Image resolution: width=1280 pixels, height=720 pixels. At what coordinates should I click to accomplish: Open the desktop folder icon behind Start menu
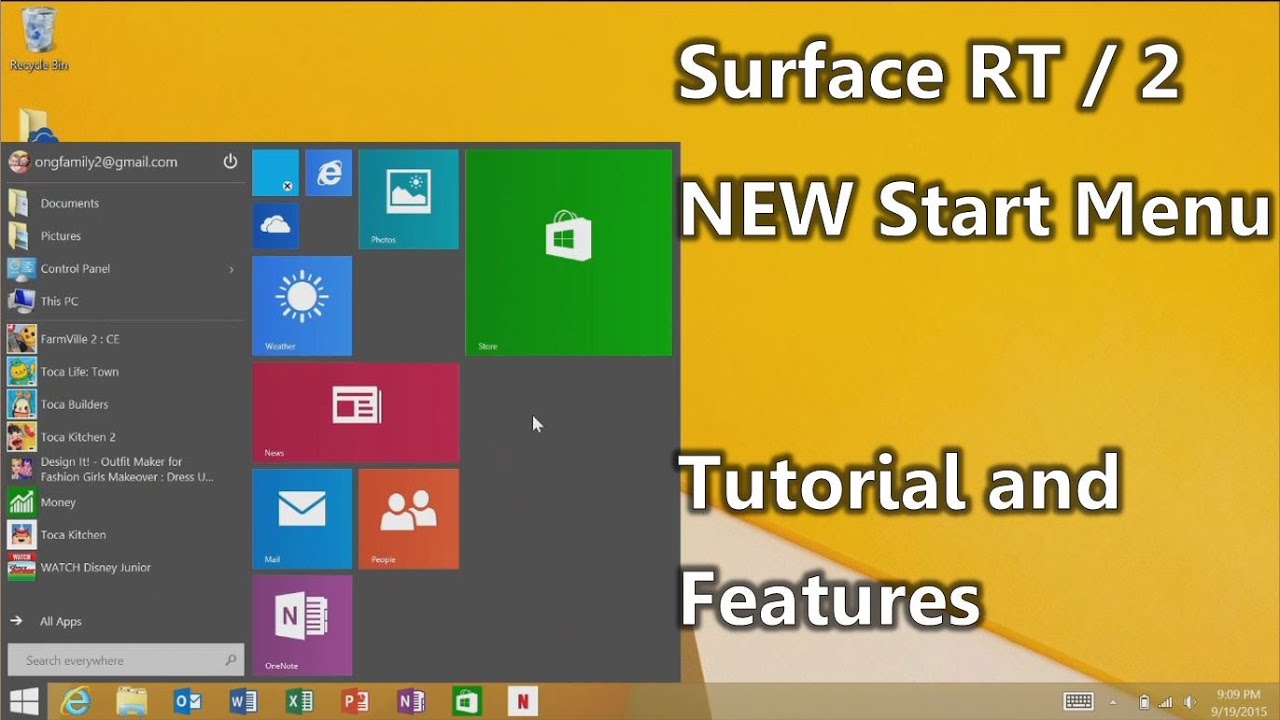(x=38, y=125)
